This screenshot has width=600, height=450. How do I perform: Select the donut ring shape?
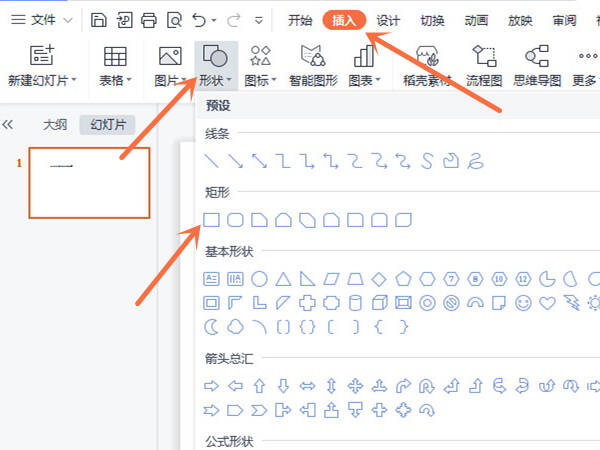427,303
